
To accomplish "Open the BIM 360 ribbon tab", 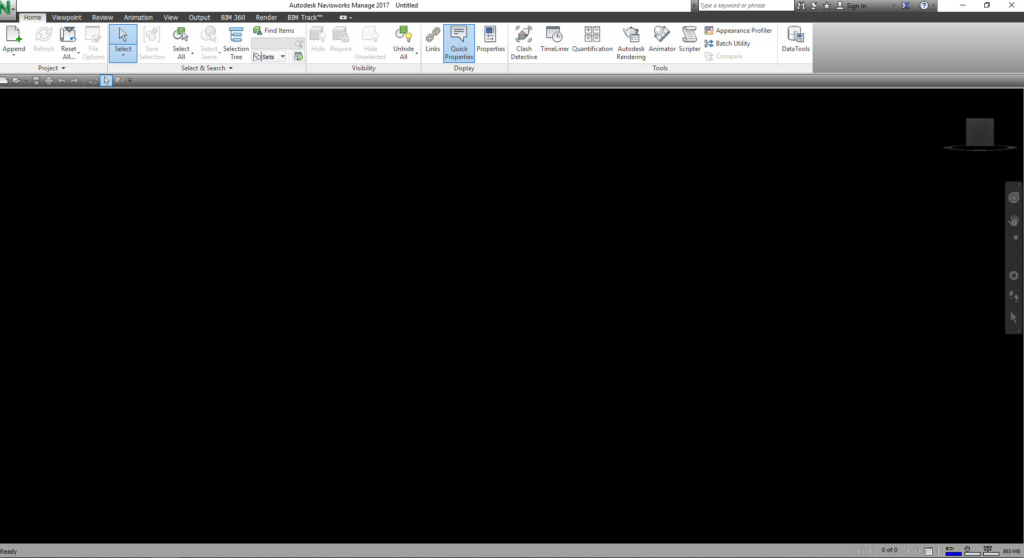I will pyautogui.click(x=233, y=17).
